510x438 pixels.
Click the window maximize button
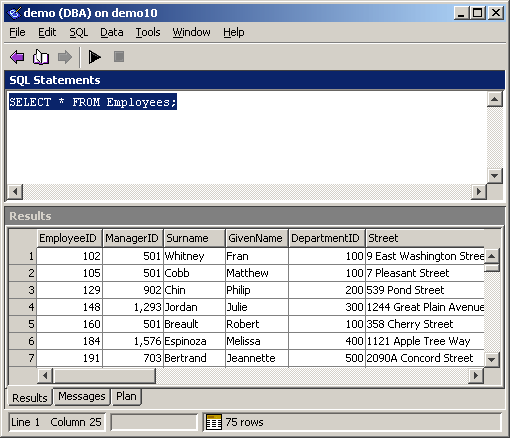click(x=477, y=13)
